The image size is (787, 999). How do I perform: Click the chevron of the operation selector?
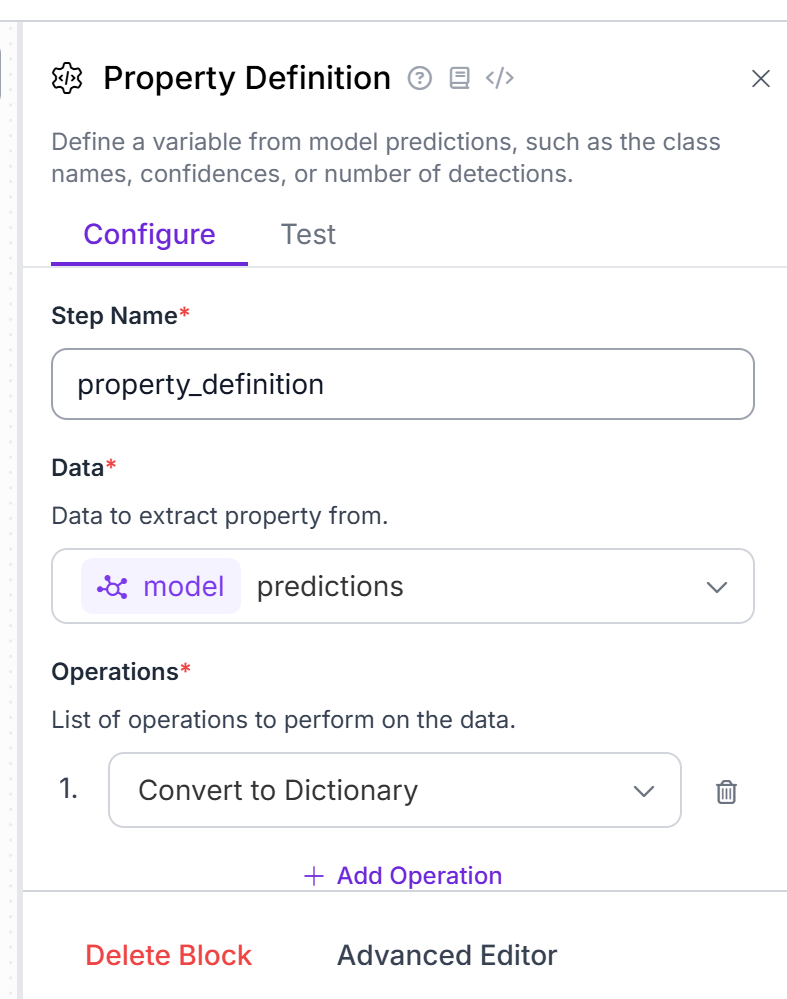pos(644,791)
